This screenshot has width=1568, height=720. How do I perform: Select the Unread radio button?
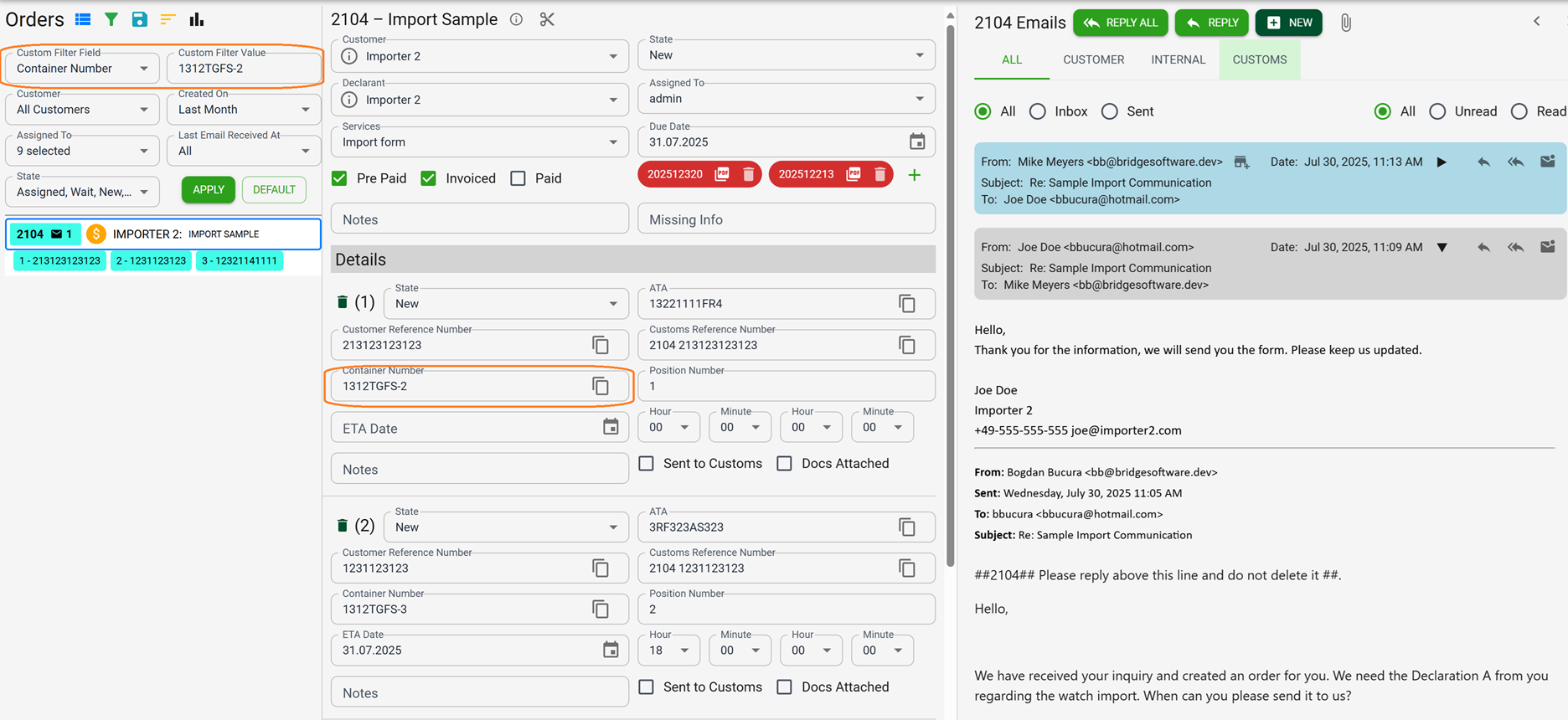tap(1437, 111)
